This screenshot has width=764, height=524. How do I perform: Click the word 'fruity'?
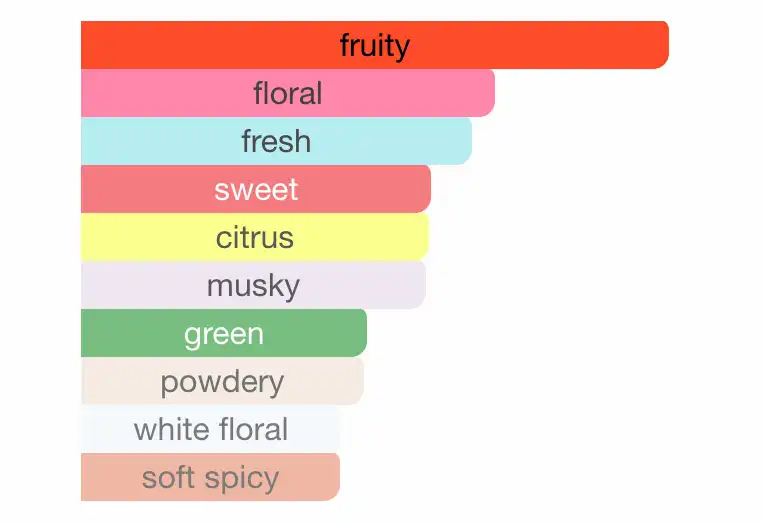pos(375,46)
